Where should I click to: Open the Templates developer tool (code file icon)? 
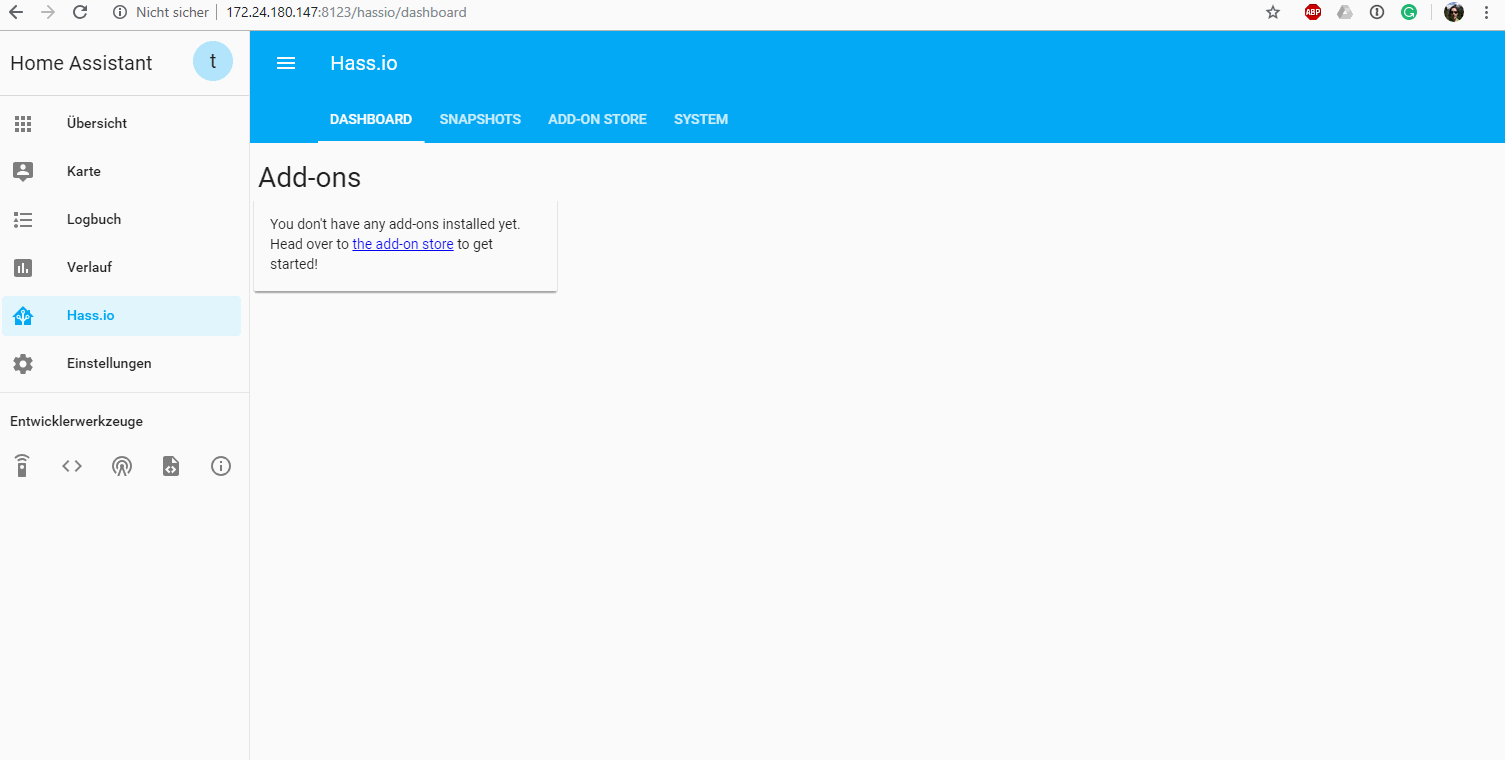click(x=171, y=466)
